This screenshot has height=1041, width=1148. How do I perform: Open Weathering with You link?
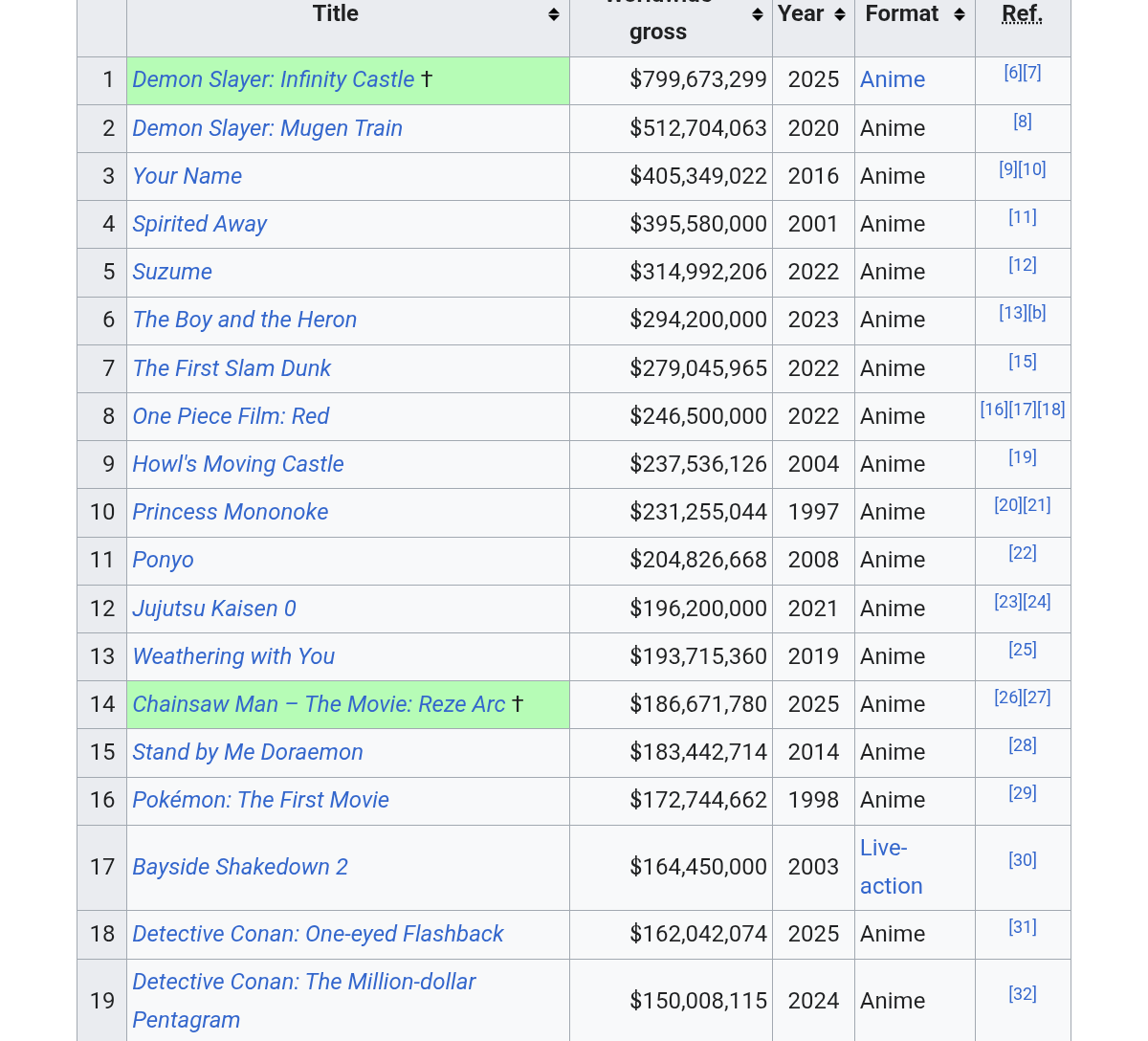233,656
